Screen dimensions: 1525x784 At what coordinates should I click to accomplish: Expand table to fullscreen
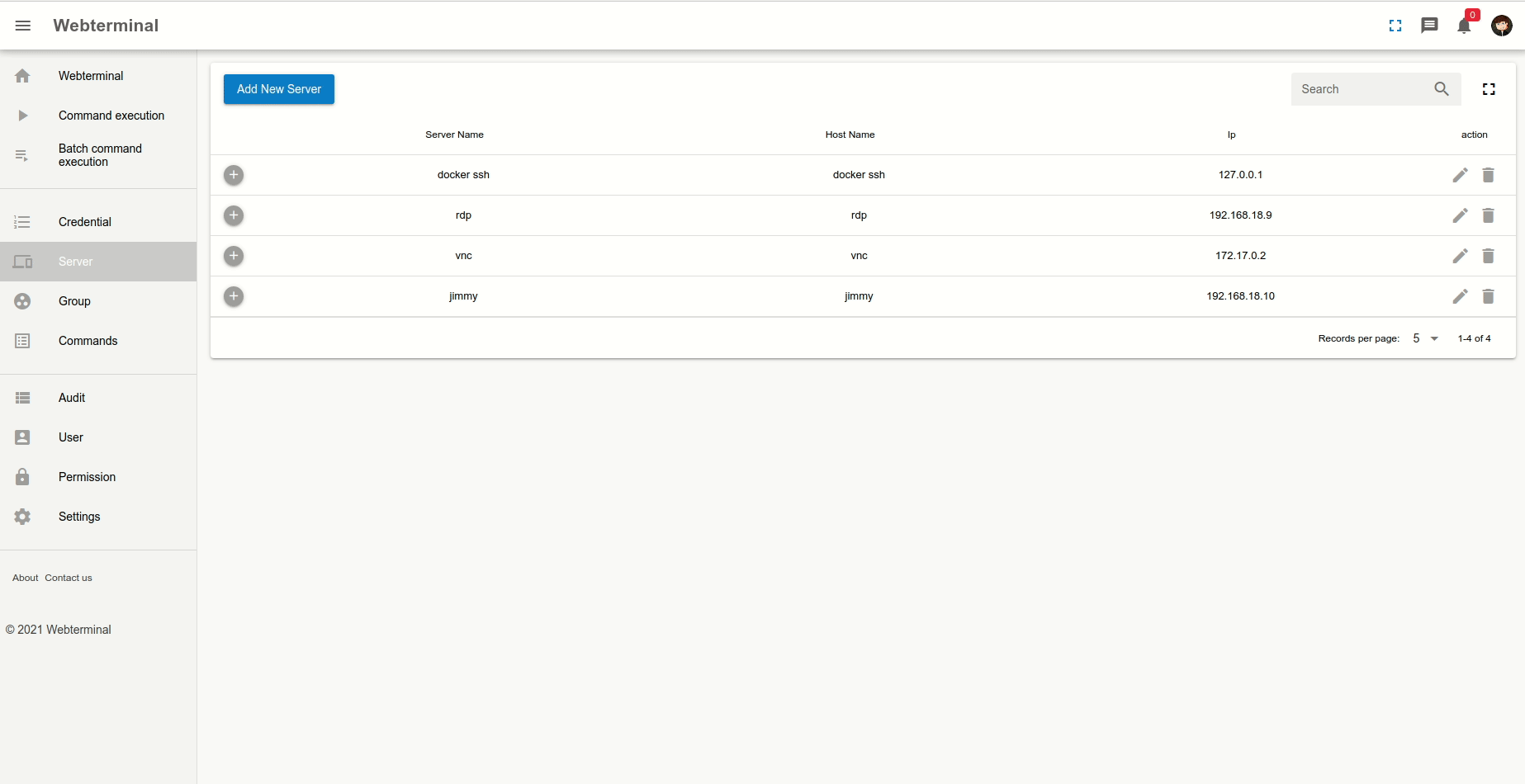pyautogui.click(x=1489, y=89)
